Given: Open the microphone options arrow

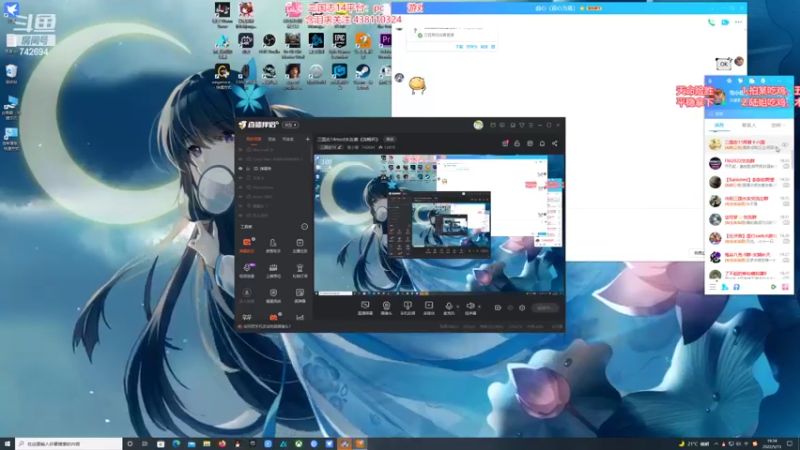Looking at the screenshot, I should (457, 307).
